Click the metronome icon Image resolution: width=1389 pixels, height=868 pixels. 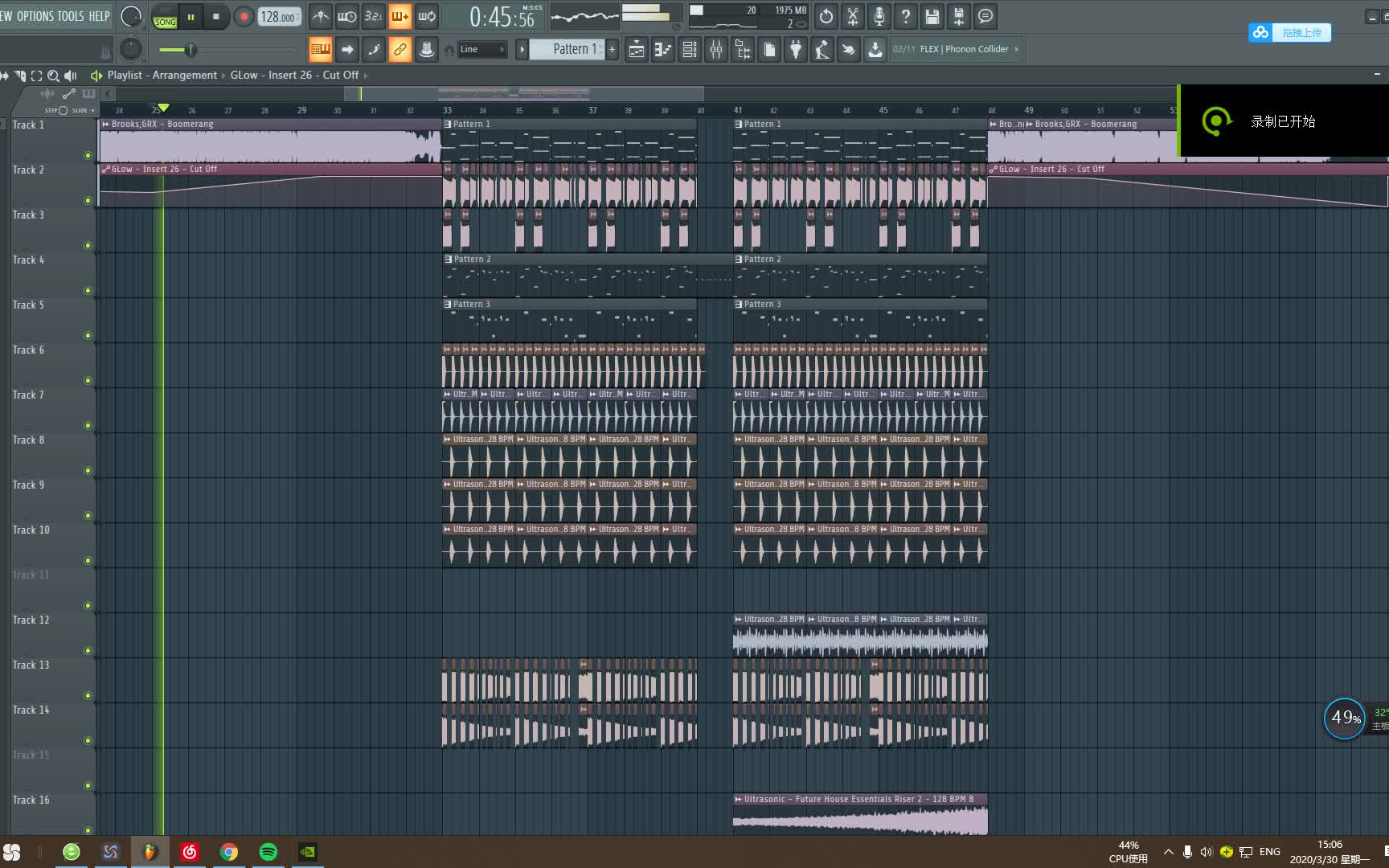pyautogui.click(x=320, y=16)
